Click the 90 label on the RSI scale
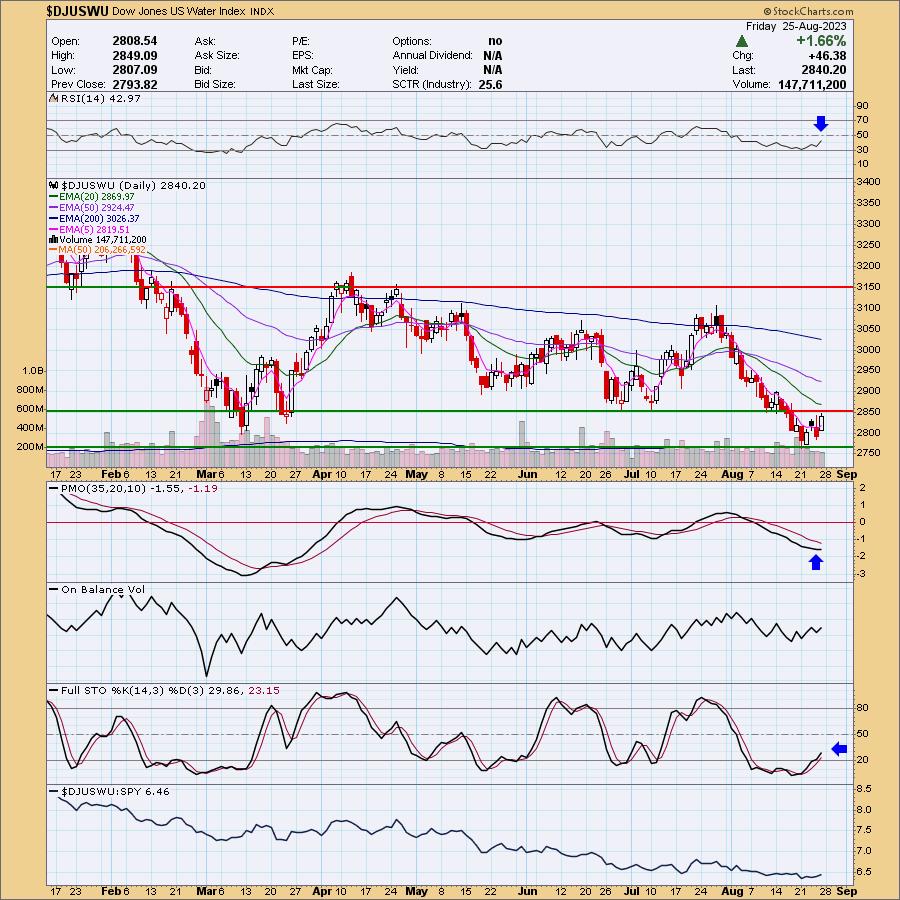900x900 pixels. (862, 106)
